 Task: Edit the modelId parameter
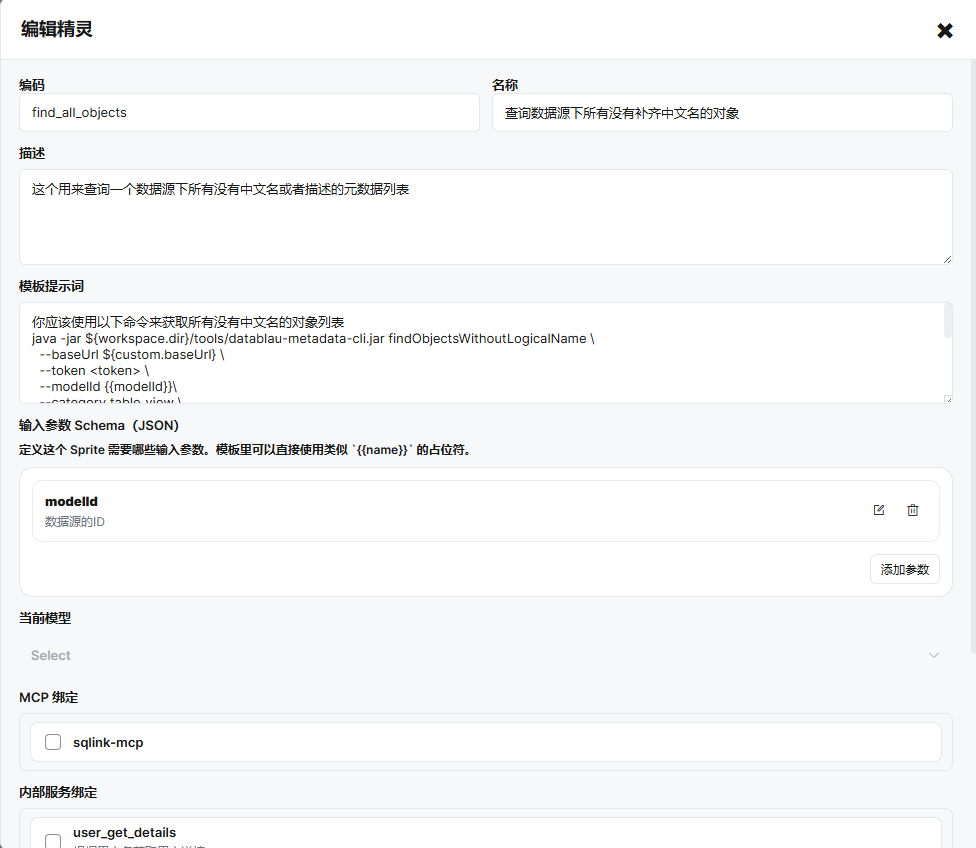pyautogui.click(x=879, y=510)
